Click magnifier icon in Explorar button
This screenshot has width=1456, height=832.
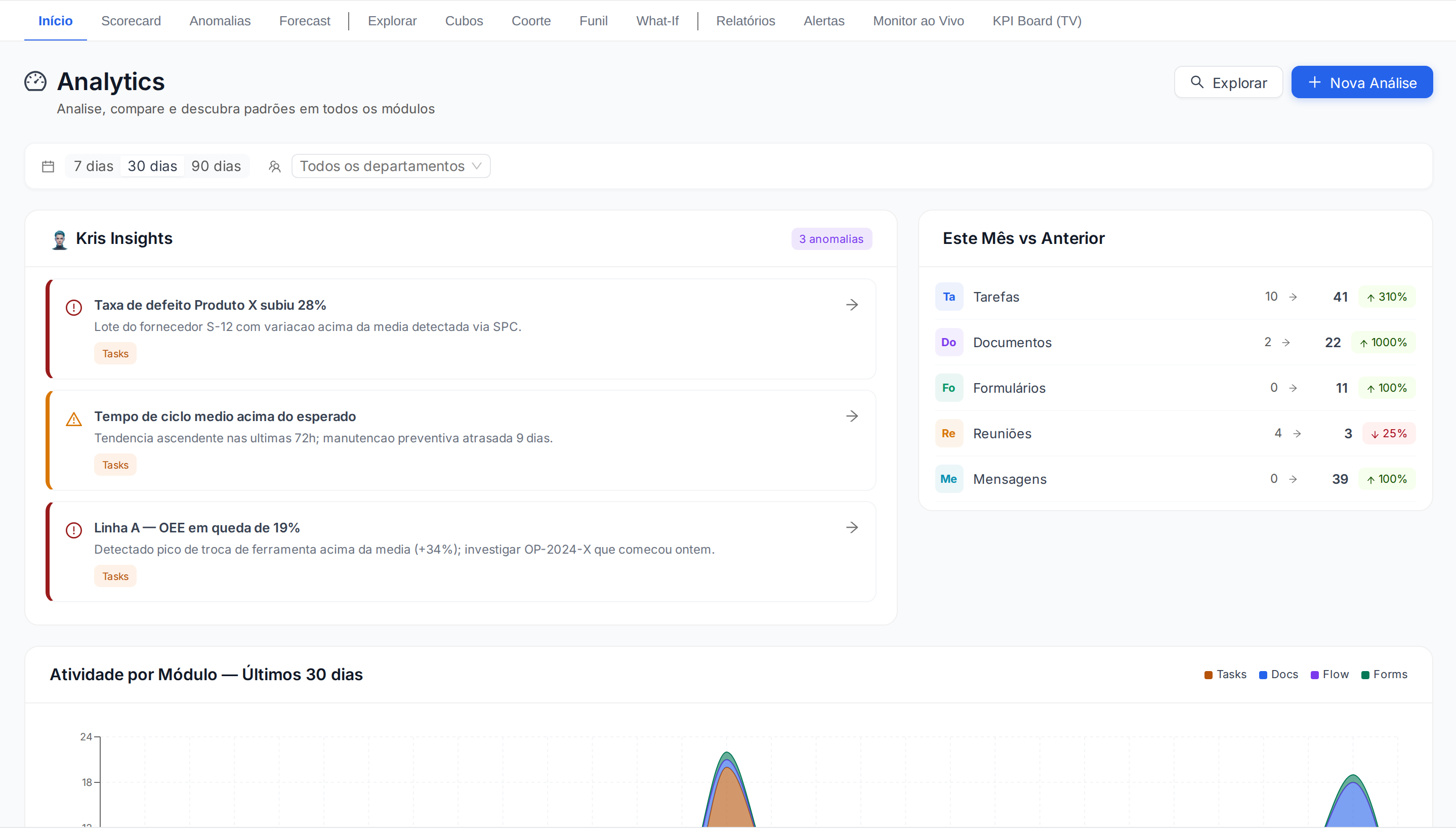click(1197, 82)
